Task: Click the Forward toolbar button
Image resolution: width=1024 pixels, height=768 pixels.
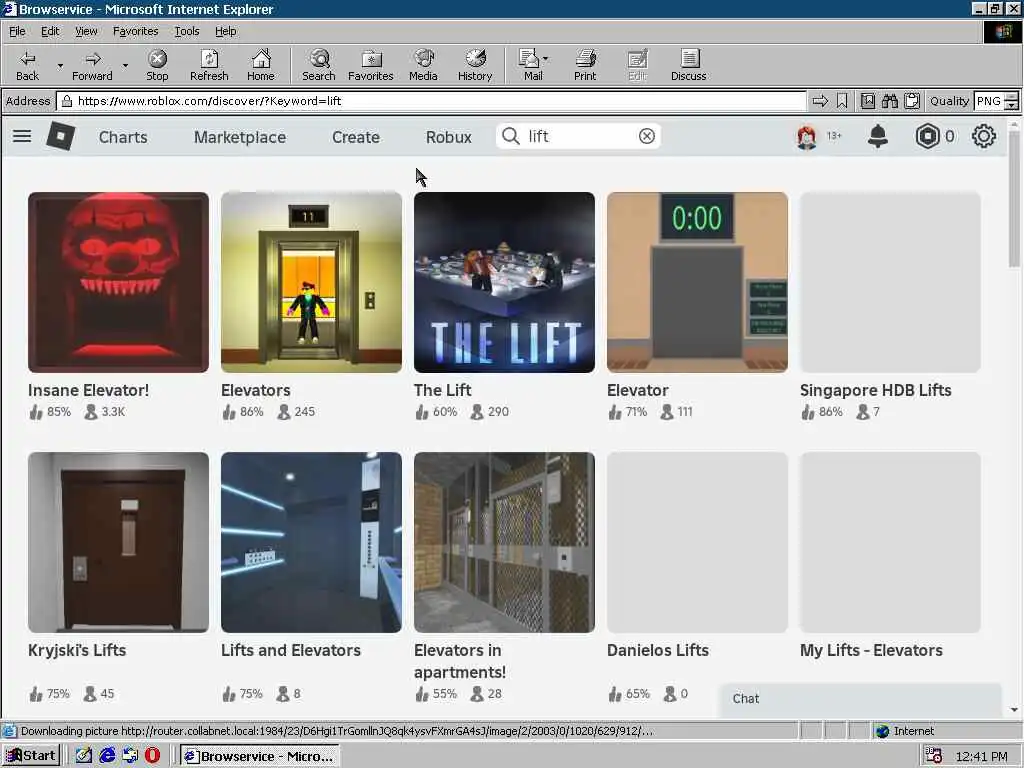Action: coord(92,65)
